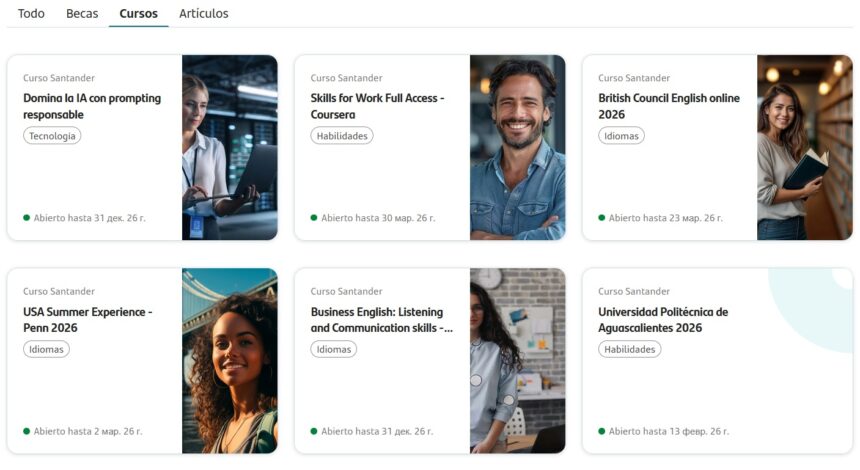The height and width of the screenshot is (470, 860).
Task: Open Skills for Work Full Access - Coursera
Action: [x=377, y=106]
